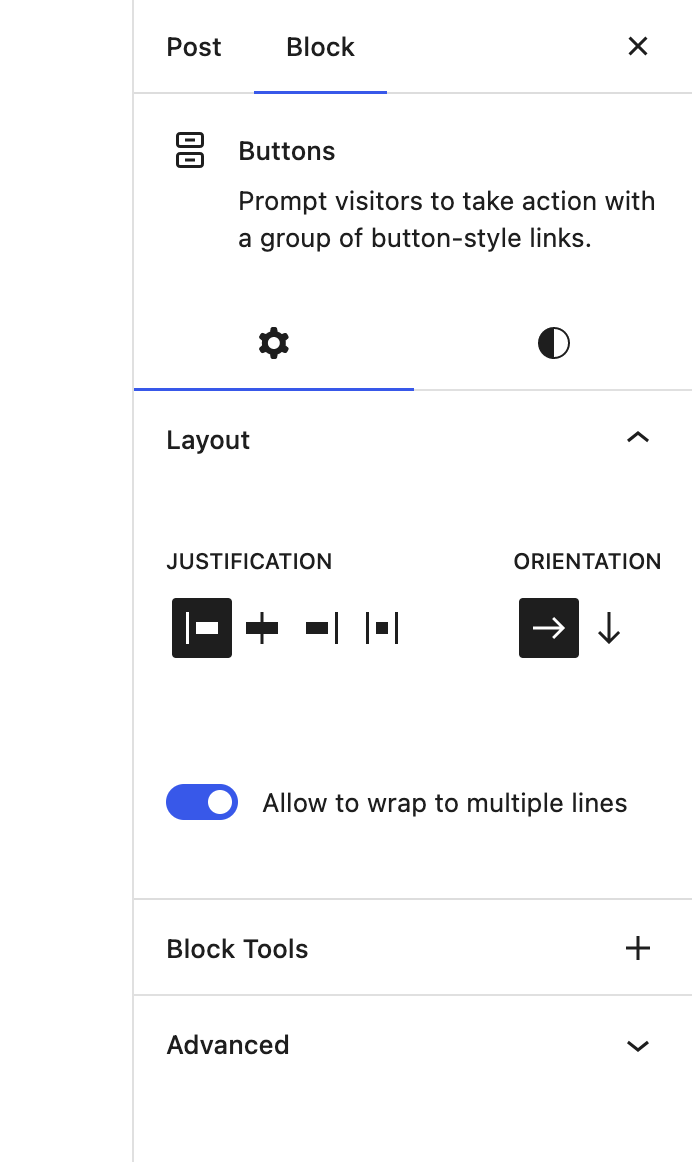Justify items right
The height and width of the screenshot is (1162, 692).
click(322, 628)
